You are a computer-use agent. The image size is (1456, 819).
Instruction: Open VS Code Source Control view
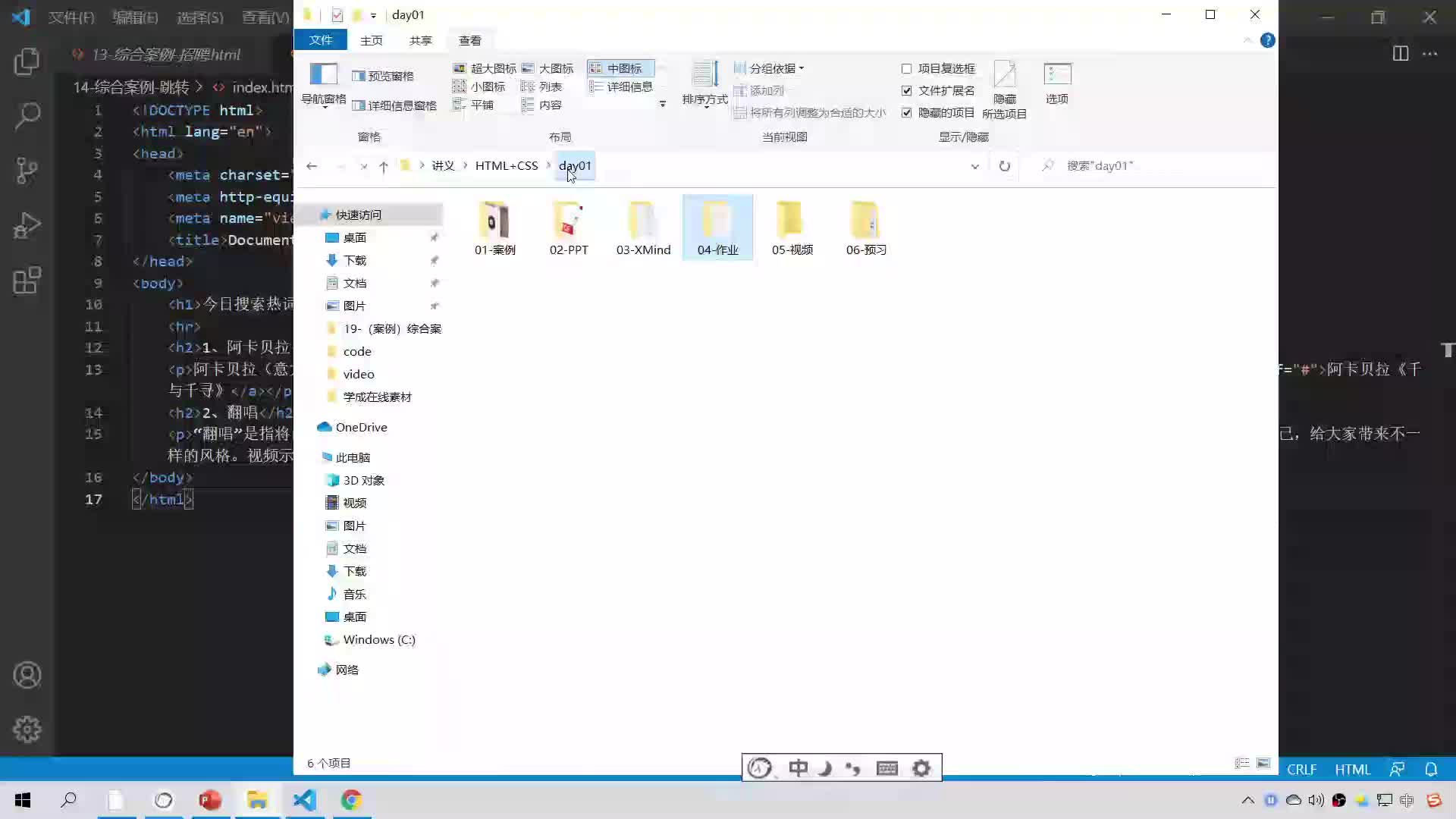(x=27, y=171)
